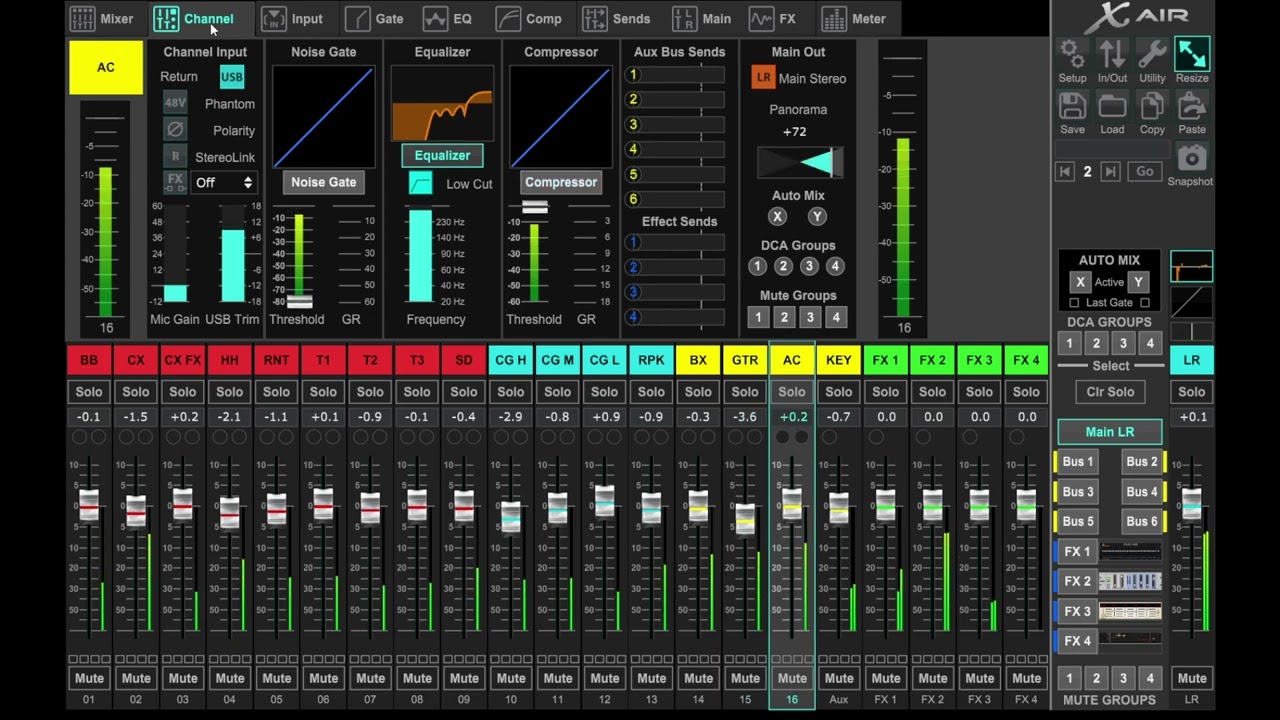Take a Snapshot with the camera icon
This screenshot has width=1280, height=720.
click(1191, 158)
